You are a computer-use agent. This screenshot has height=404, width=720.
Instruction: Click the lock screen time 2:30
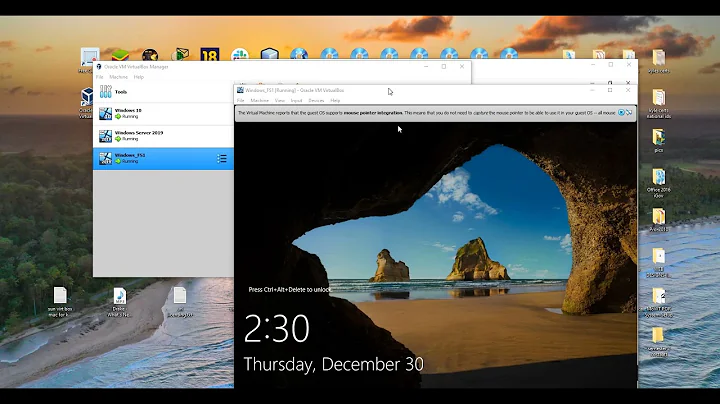[x=276, y=328]
